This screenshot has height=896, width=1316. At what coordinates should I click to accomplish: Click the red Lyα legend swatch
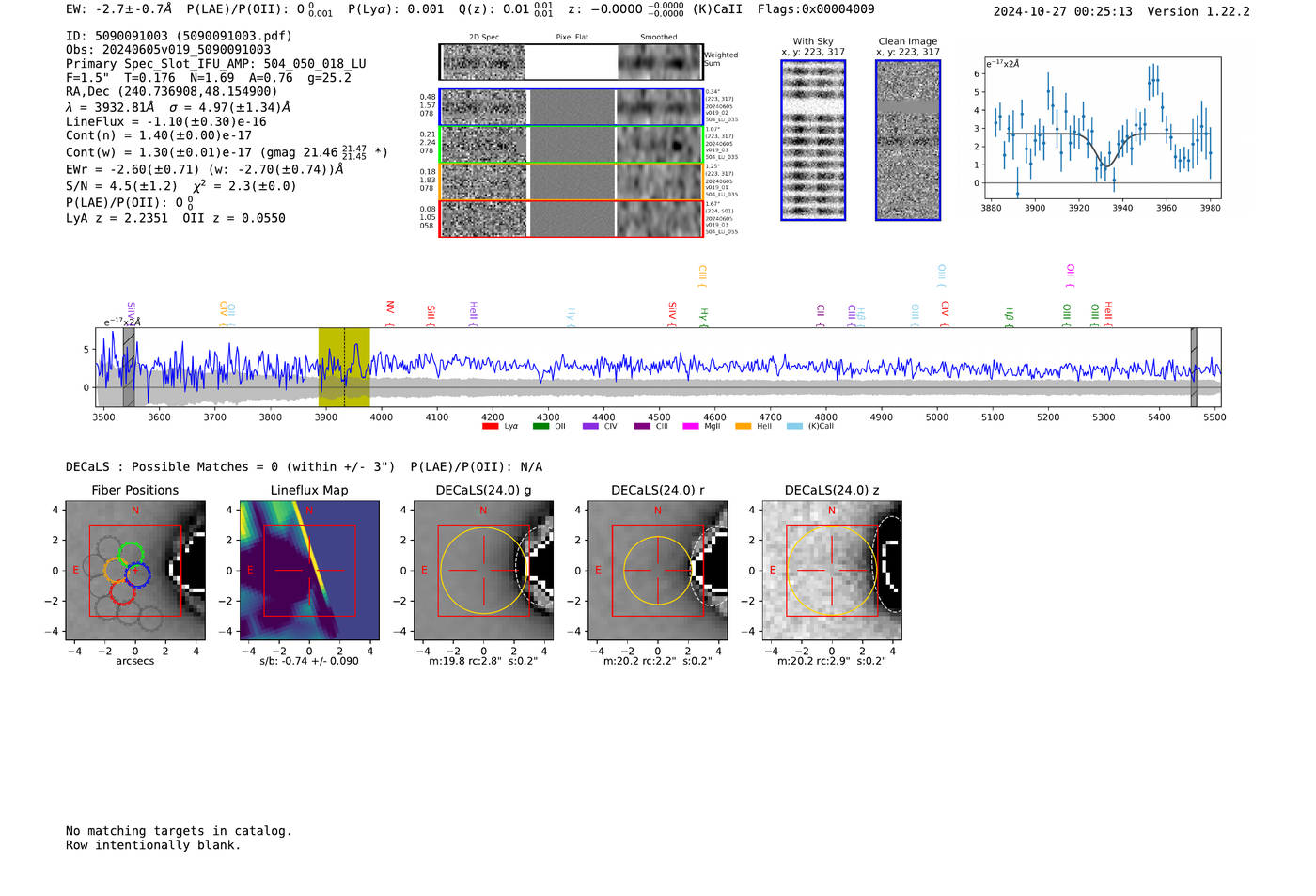(490, 426)
